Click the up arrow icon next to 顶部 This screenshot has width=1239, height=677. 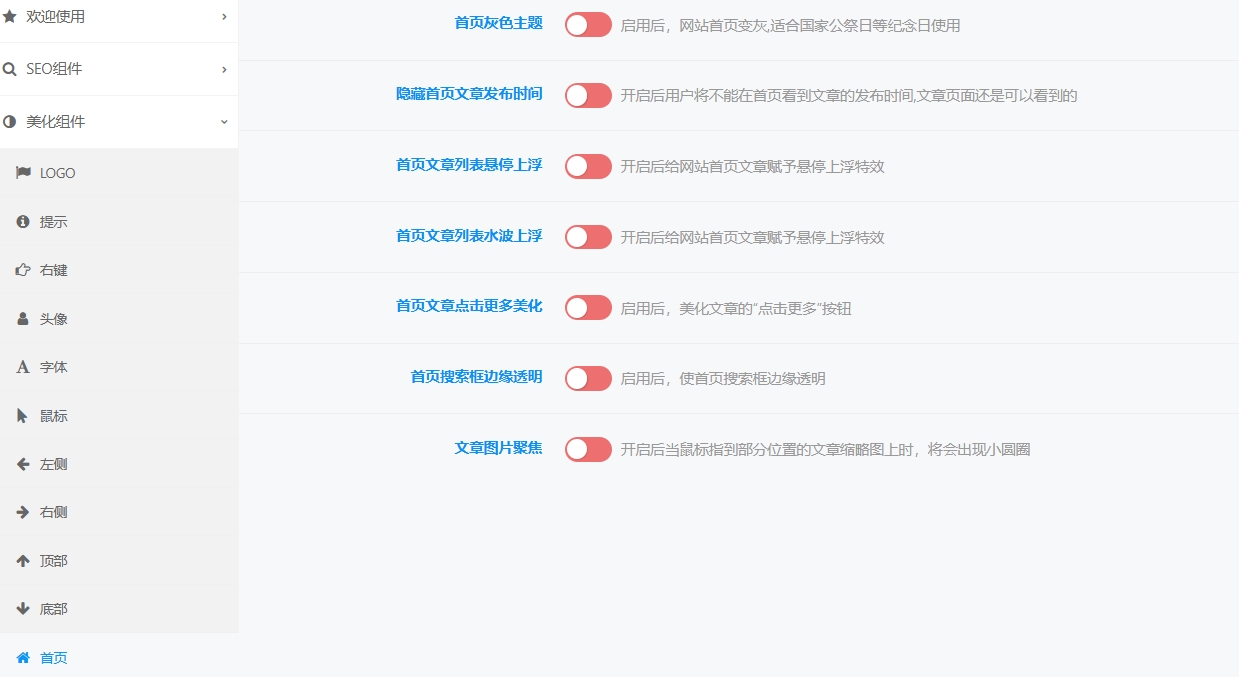(x=23, y=561)
